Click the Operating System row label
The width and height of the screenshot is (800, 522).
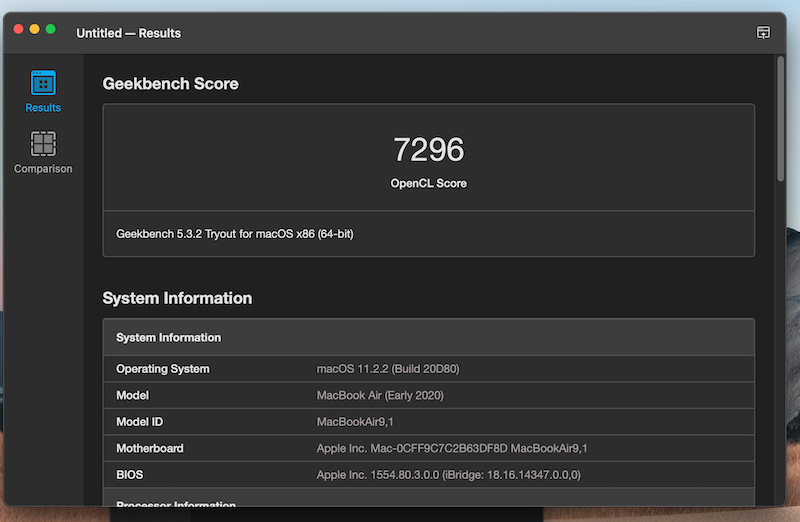click(163, 369)
